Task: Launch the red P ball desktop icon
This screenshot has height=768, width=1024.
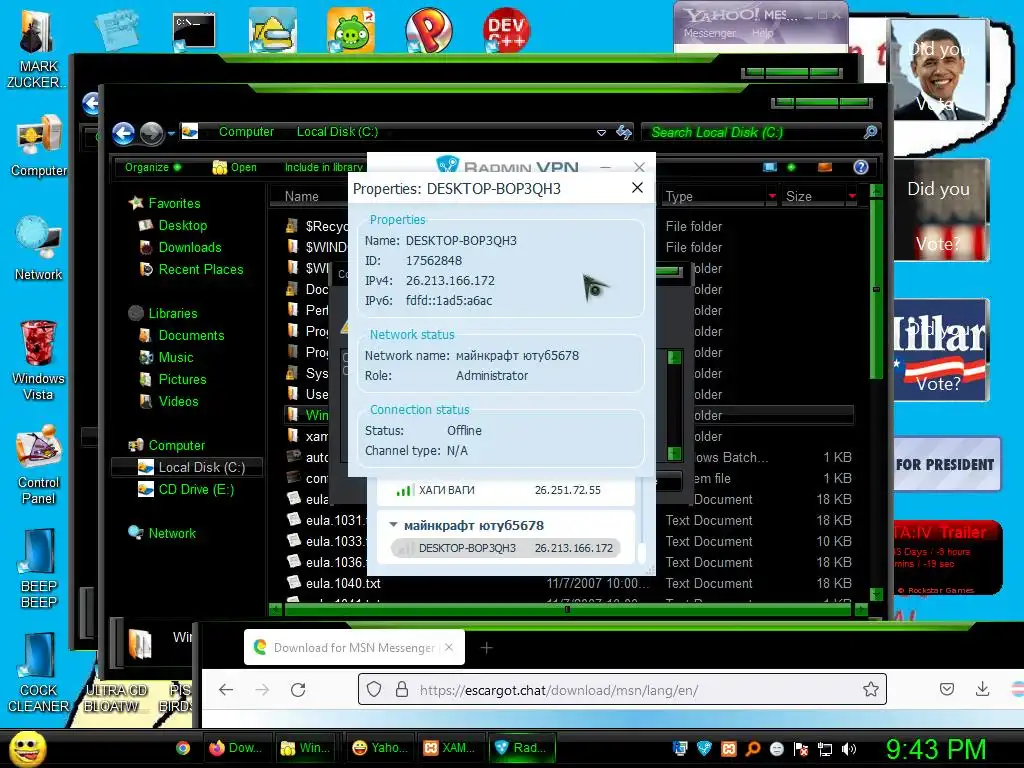Action: [x=428, y=31]
